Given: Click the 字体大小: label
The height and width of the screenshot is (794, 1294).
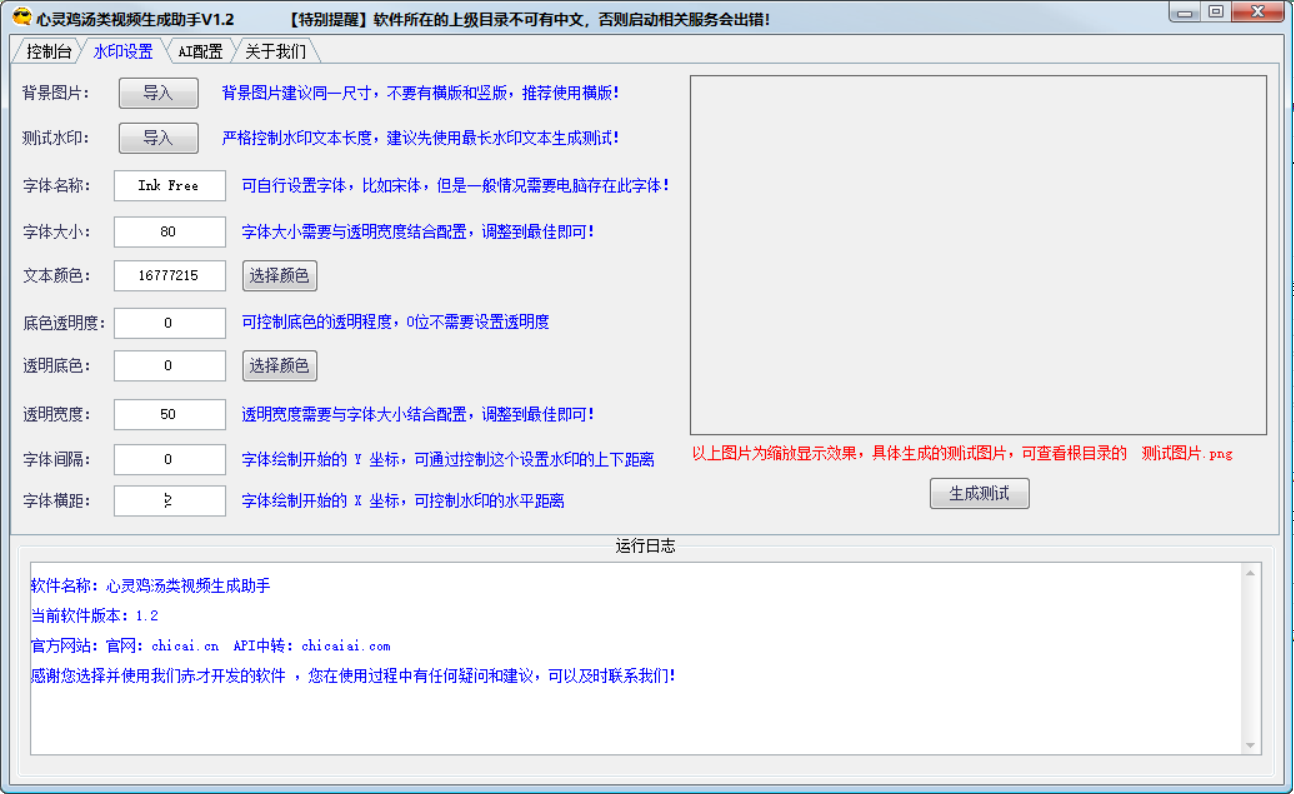Looking at the screenshot, I should click(x=57, y=232).
